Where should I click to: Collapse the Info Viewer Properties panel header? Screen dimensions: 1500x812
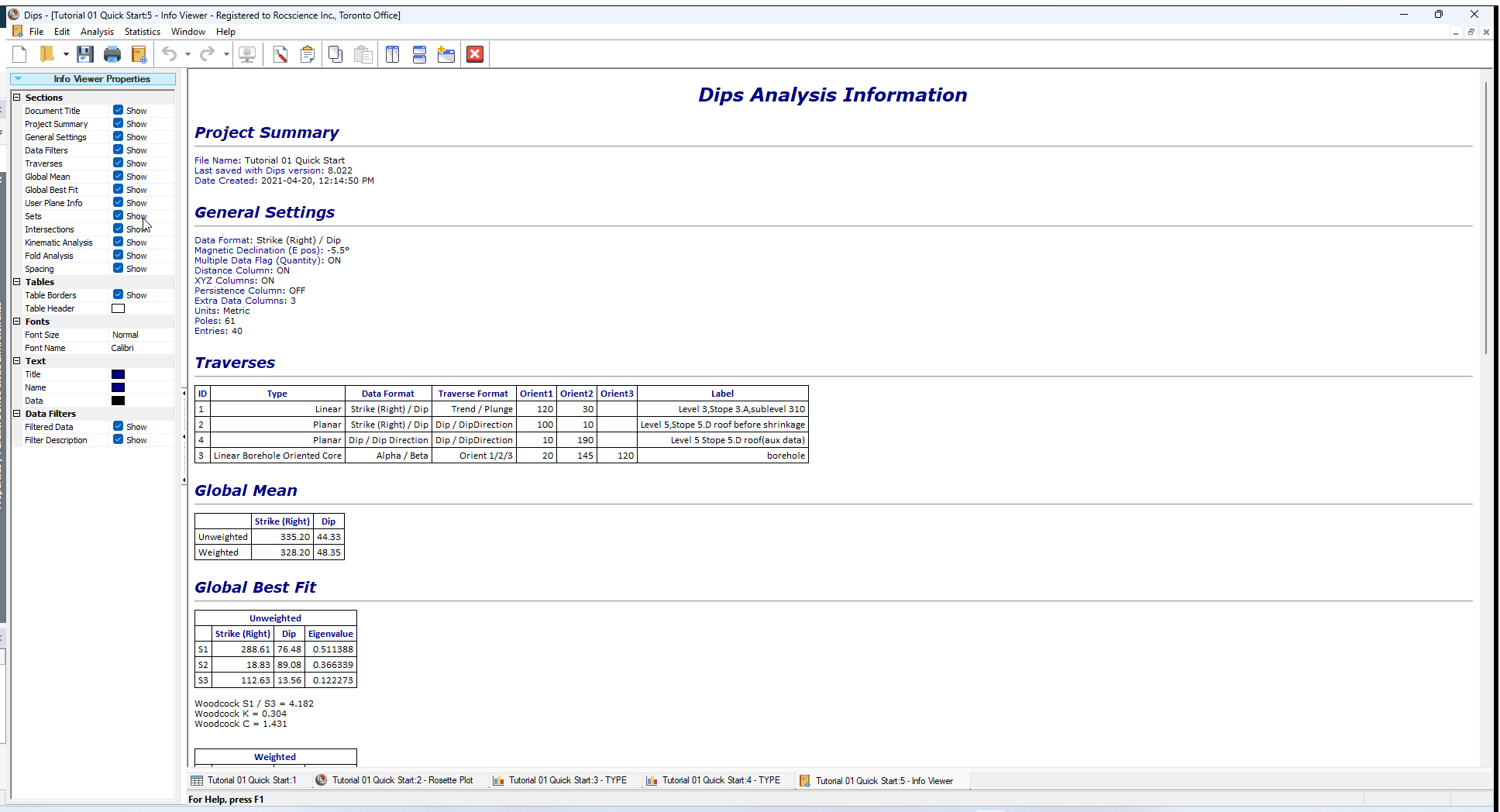17,78
